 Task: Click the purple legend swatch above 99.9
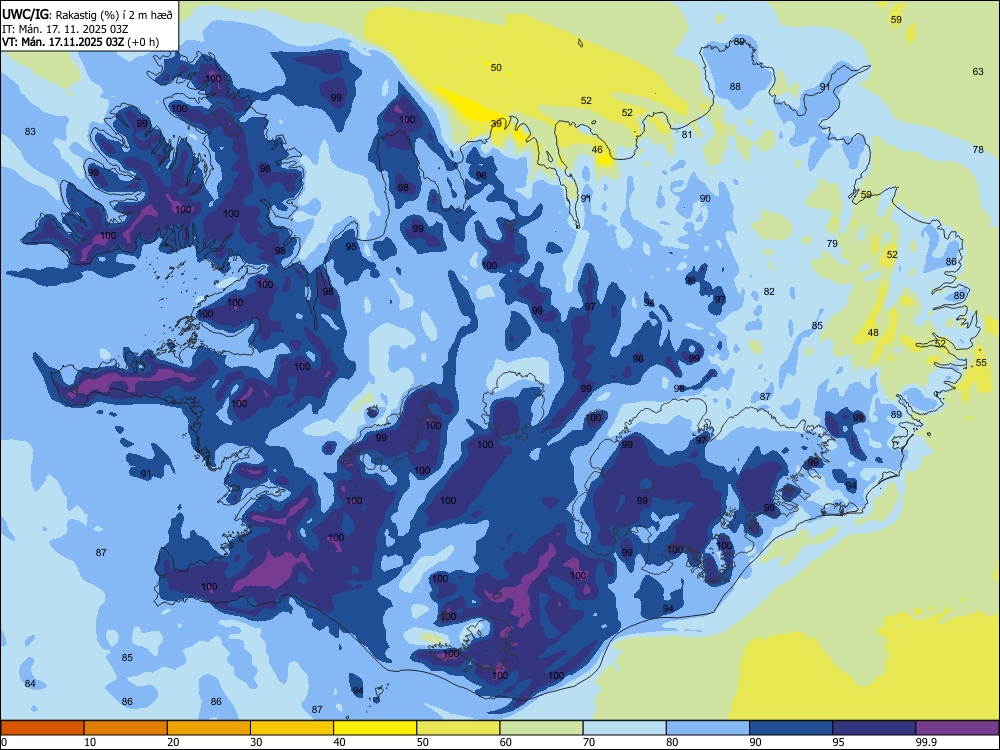957,728
